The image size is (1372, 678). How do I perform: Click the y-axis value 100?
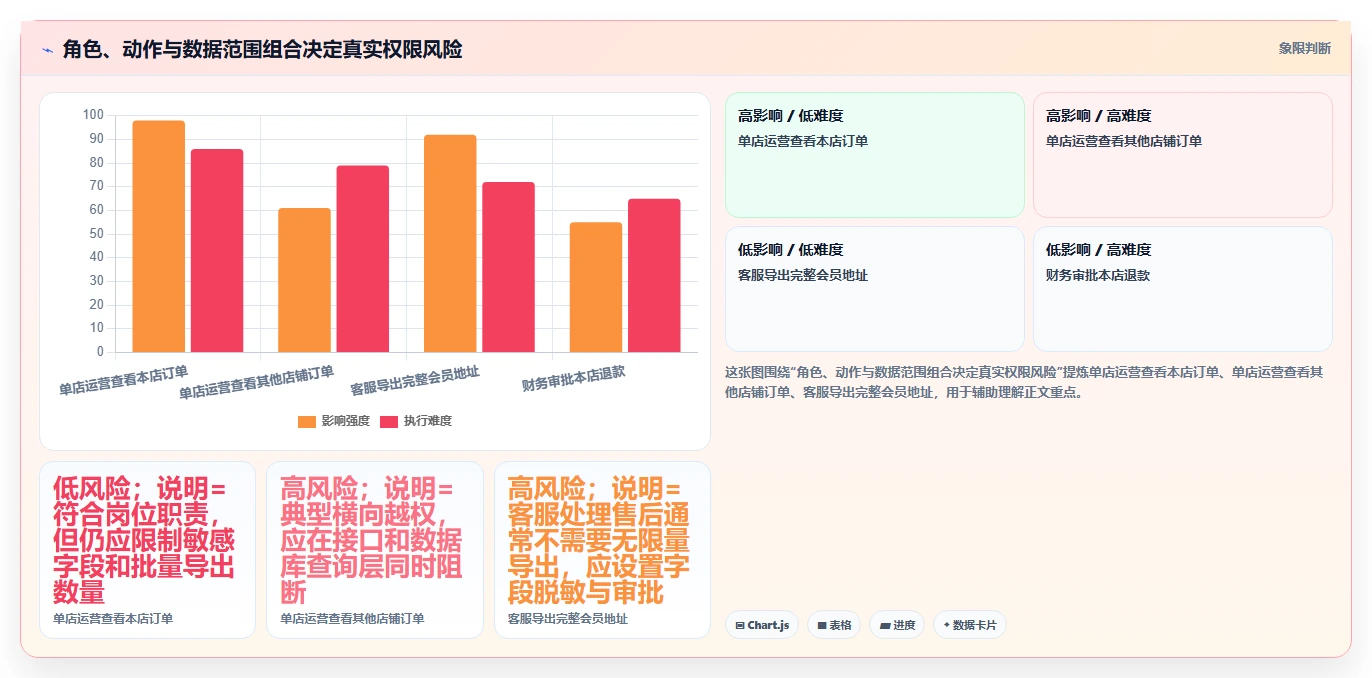point(93,115)
